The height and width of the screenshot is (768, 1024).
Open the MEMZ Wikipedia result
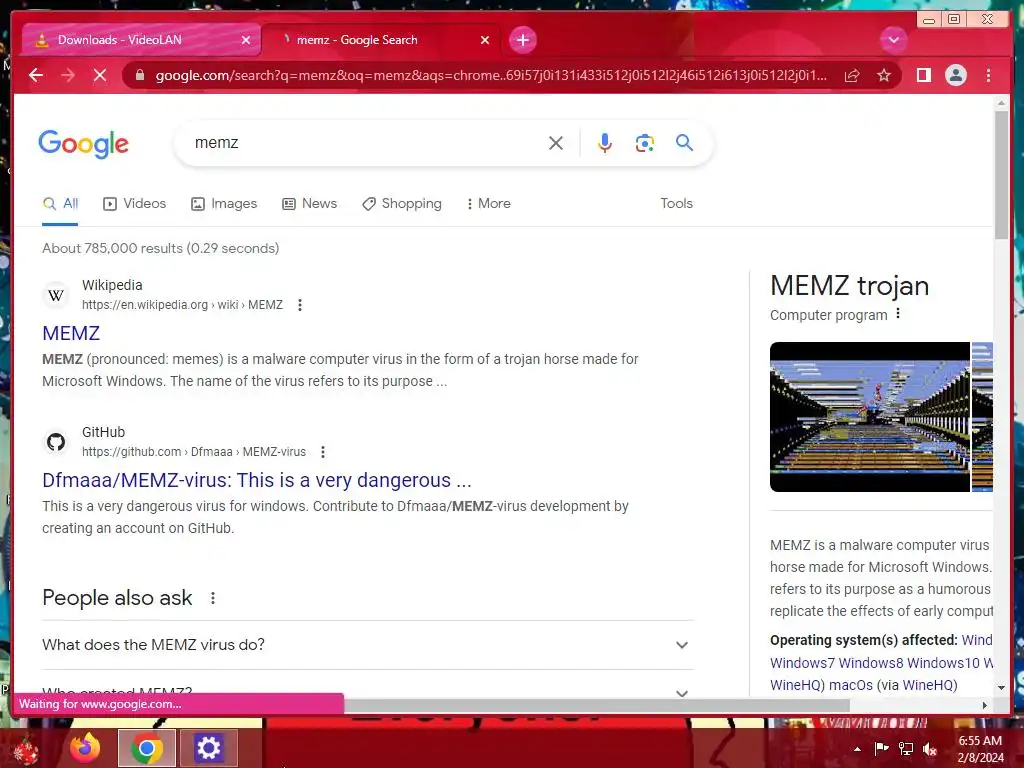coord(71,333)
